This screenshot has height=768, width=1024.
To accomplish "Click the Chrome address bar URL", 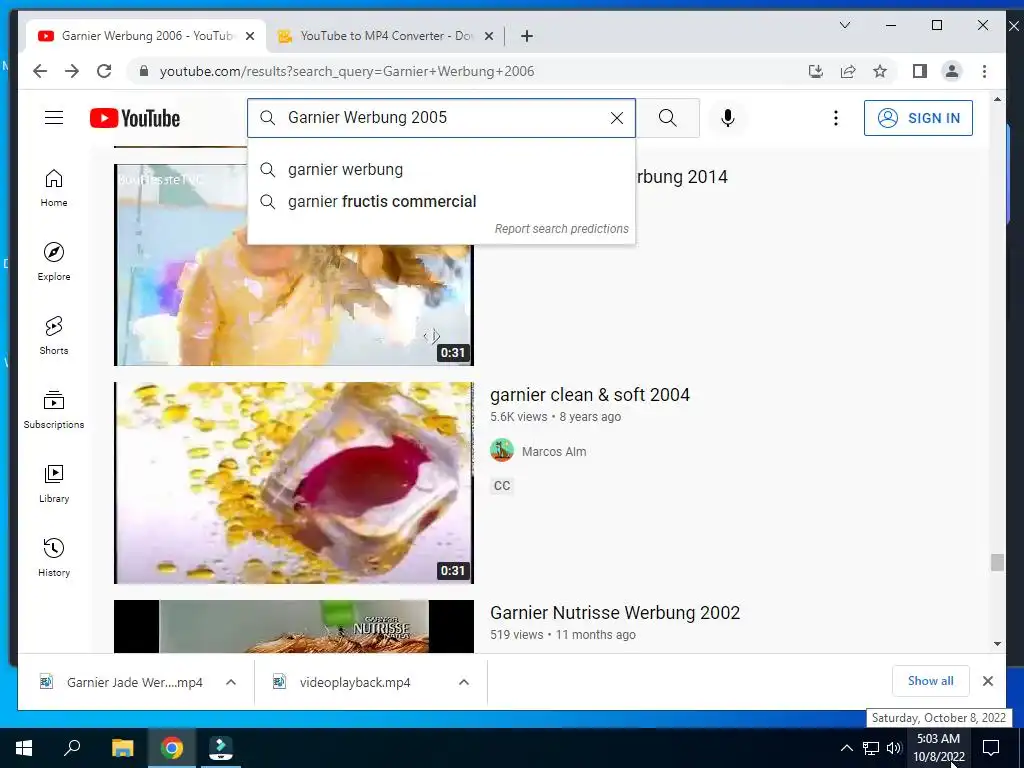I will 347,71.
